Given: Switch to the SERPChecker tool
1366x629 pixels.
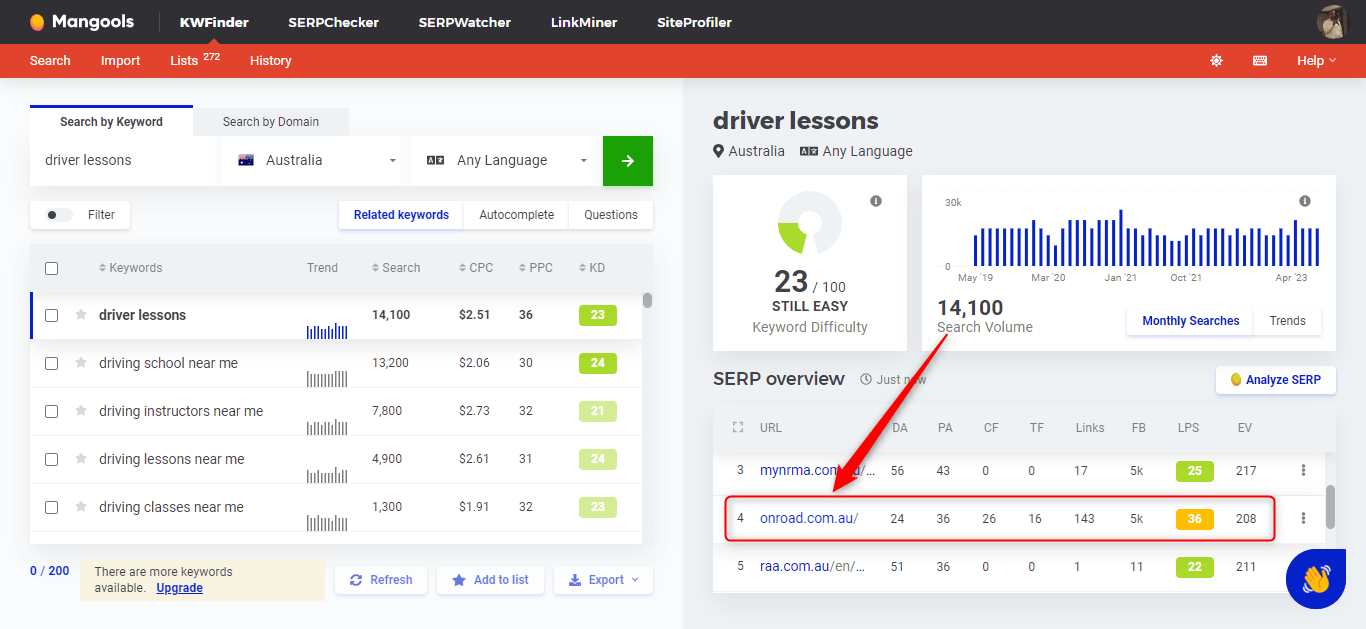Looking at the screenshot, I should point(333,22).
